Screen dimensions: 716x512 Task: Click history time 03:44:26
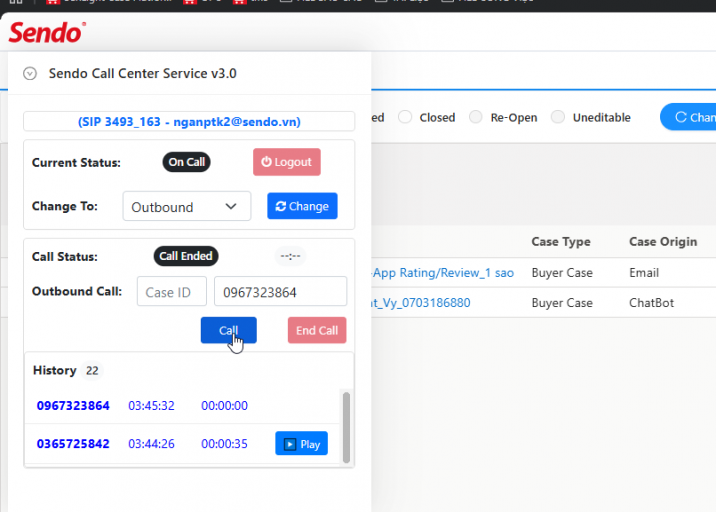[x=151, y=443]
